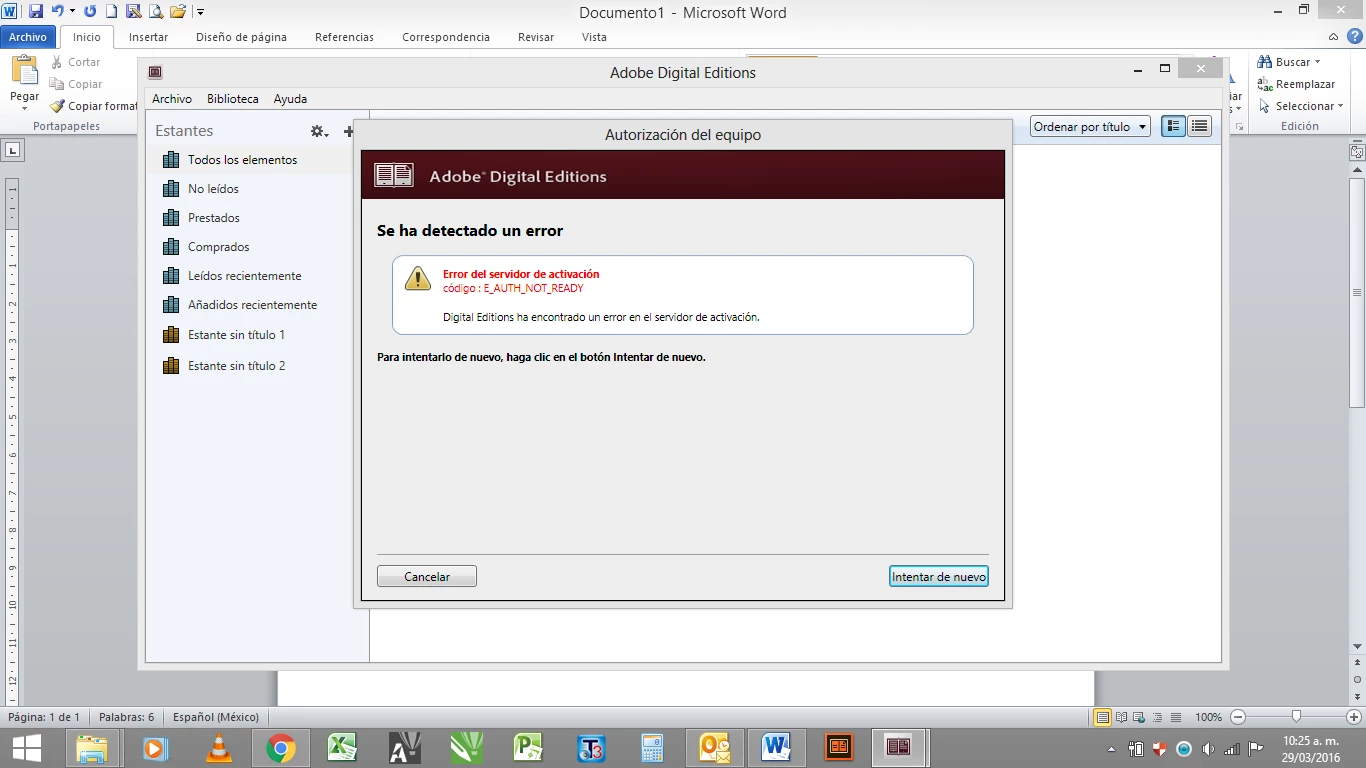
Task: Open the Buscar dropdown arrow
Action: (x=1318, y=62)
